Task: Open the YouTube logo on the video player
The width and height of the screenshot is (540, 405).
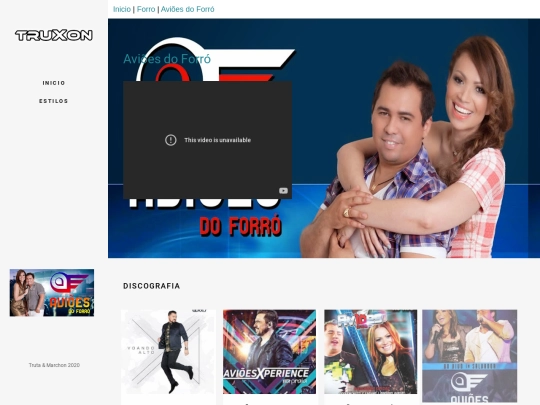Action: click(x=283, y=190)
